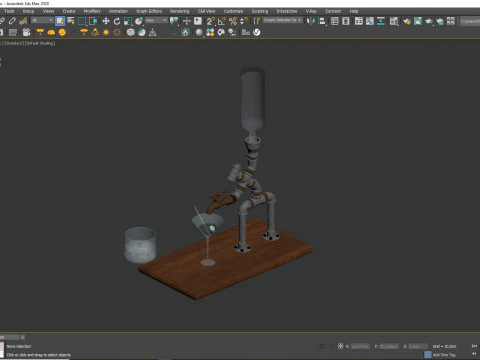This screenshot has width=480, height=360.
Task: Show the Ribbon toggle icon
Action: coord(359,21)
